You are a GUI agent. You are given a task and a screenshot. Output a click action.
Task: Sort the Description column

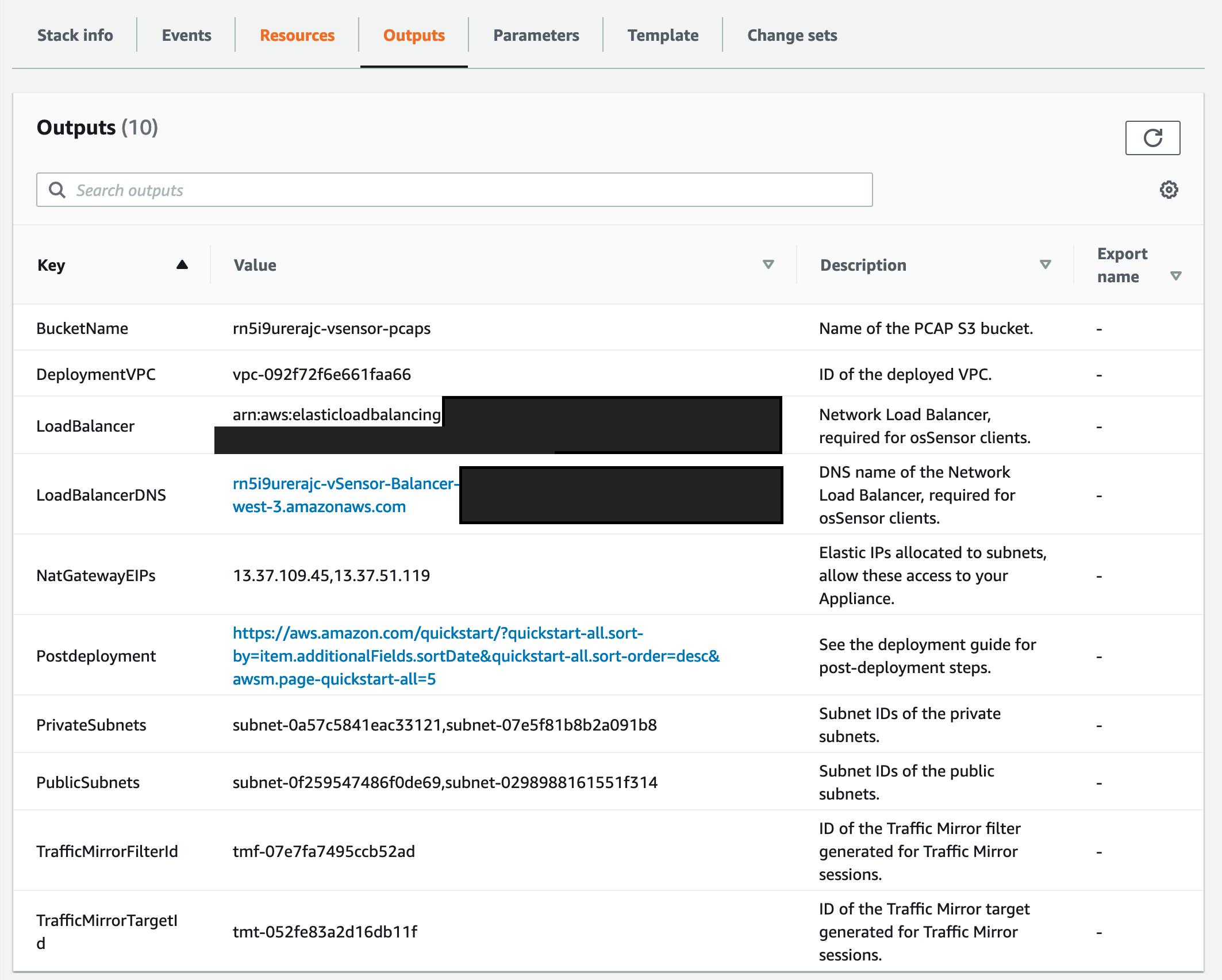tap(1046, 264)
